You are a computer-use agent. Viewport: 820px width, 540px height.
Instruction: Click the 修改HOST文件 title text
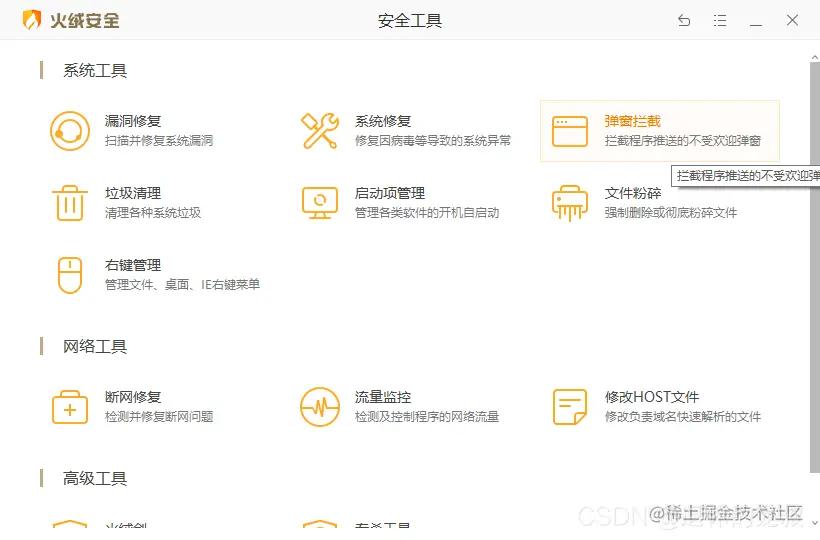pos(652,397)
